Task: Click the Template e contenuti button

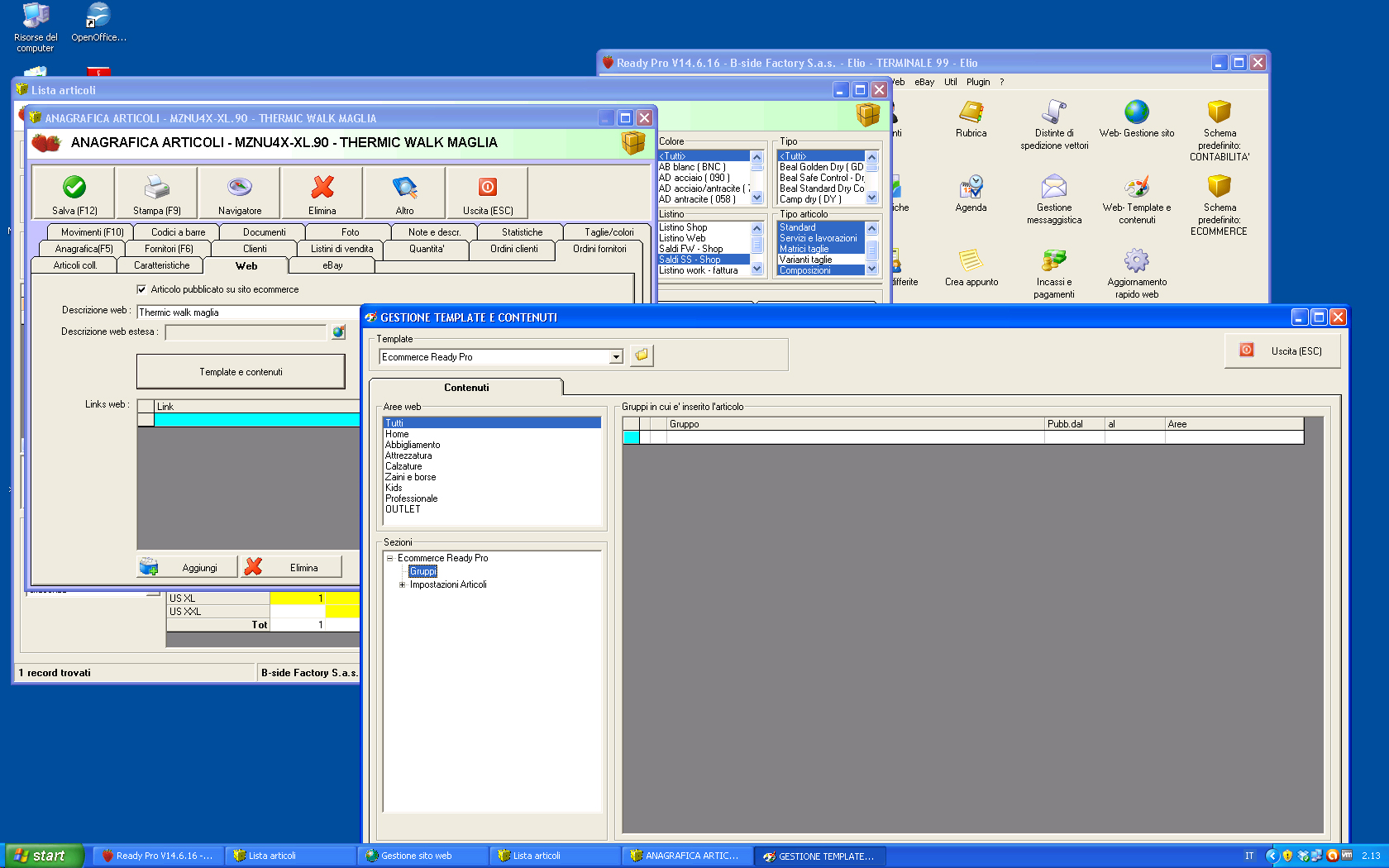Action: click(241, 372)
